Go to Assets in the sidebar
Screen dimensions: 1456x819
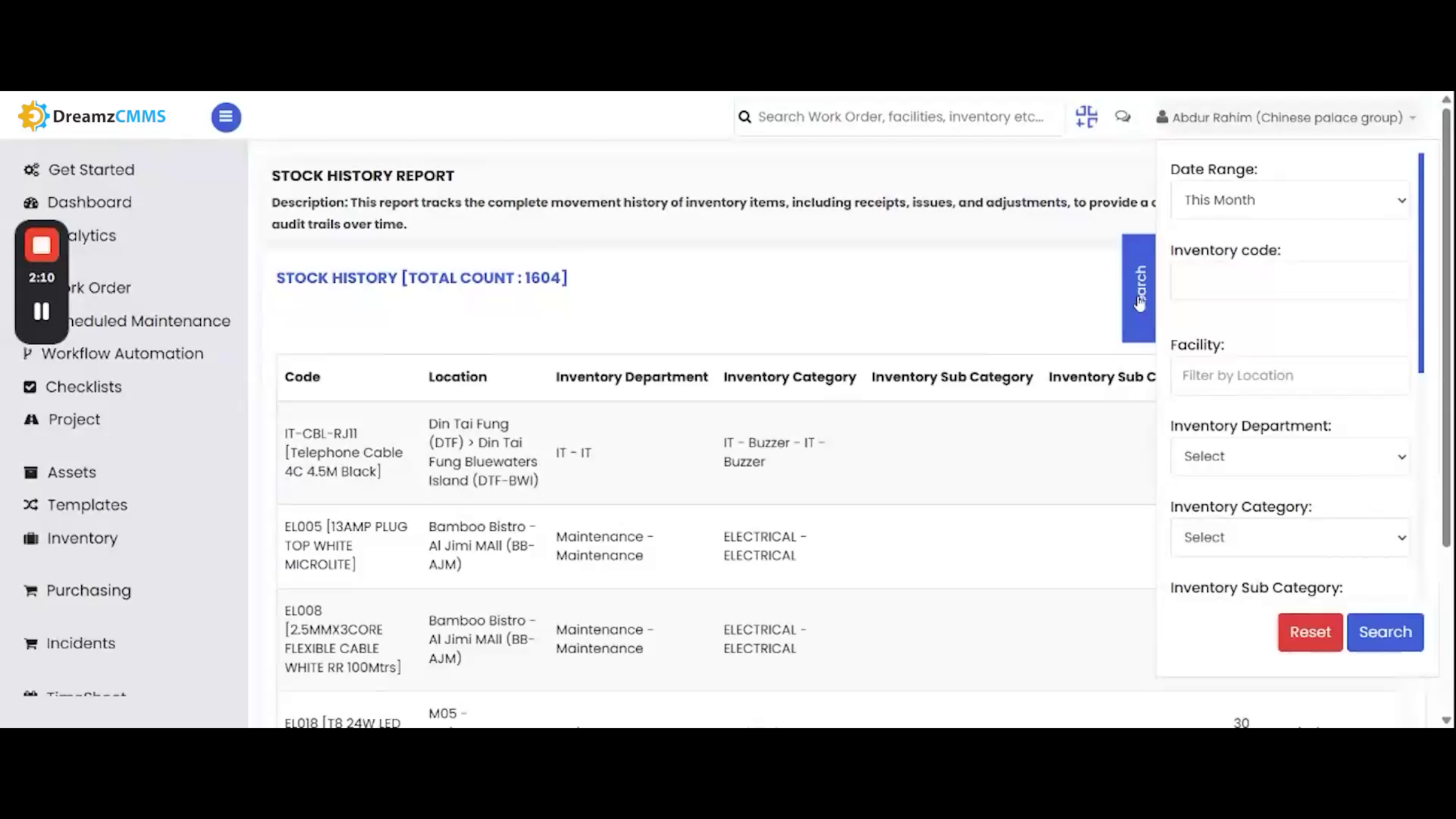(x=72, y=472)
